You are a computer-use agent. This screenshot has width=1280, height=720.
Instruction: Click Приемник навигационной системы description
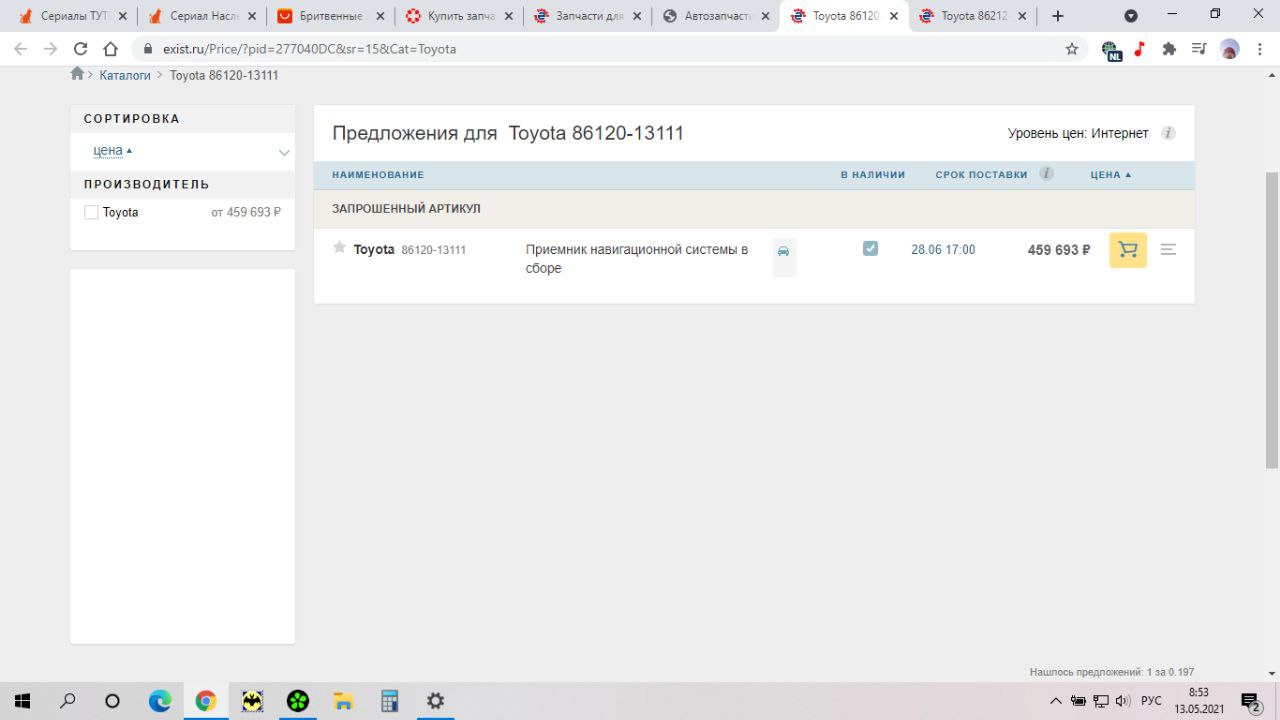click(x=637, y=259)
